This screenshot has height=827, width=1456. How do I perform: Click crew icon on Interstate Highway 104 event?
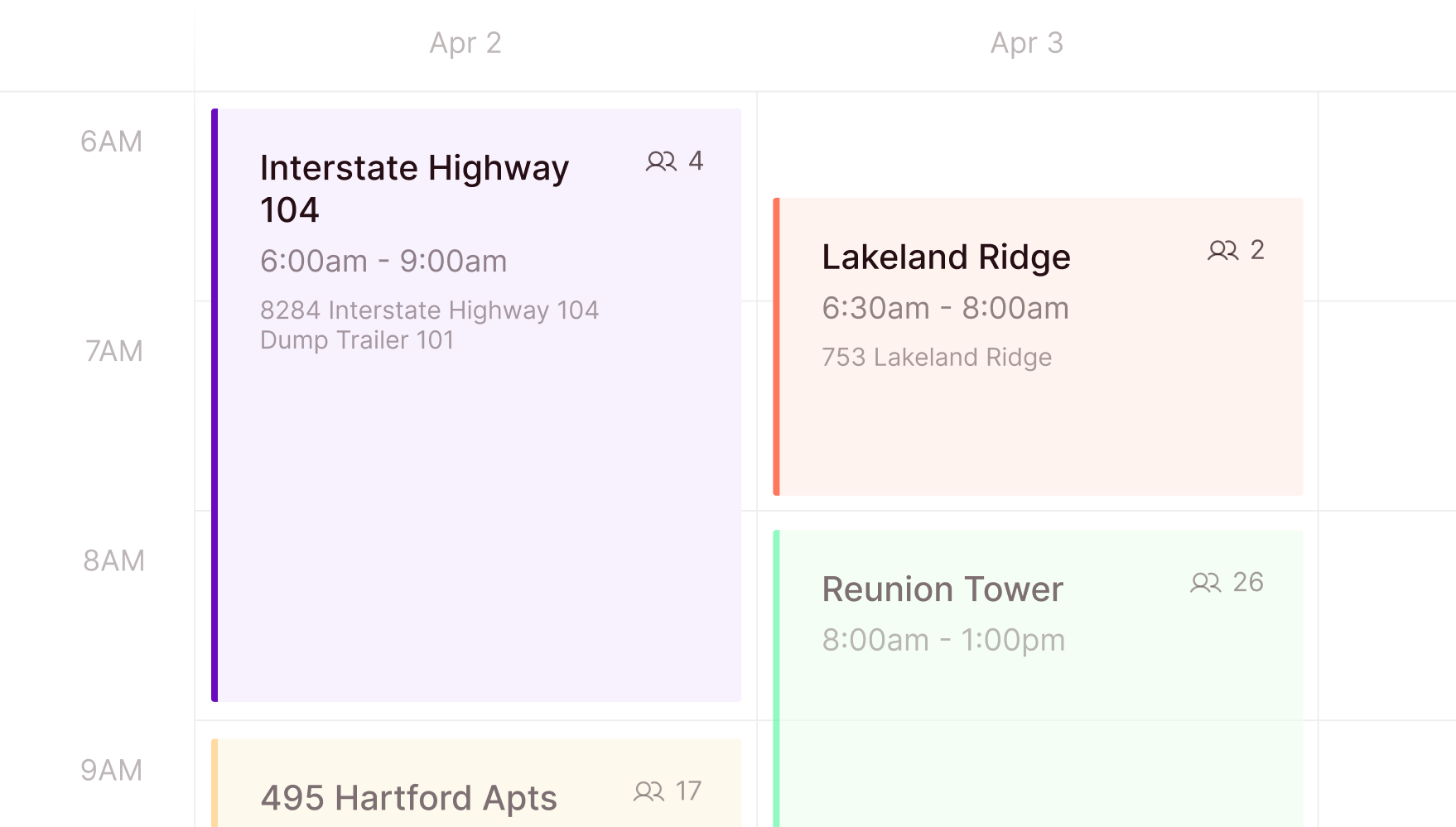coord(661,161)
